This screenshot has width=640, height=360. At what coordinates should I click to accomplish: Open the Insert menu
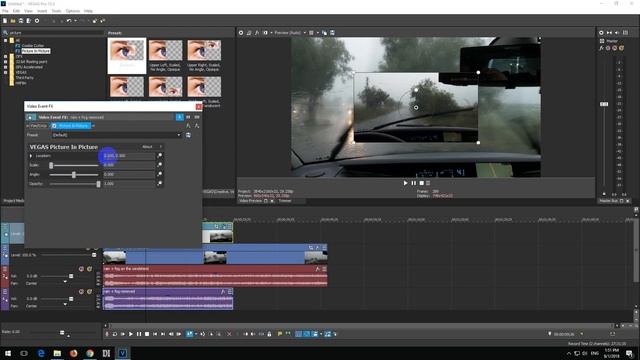42,11
